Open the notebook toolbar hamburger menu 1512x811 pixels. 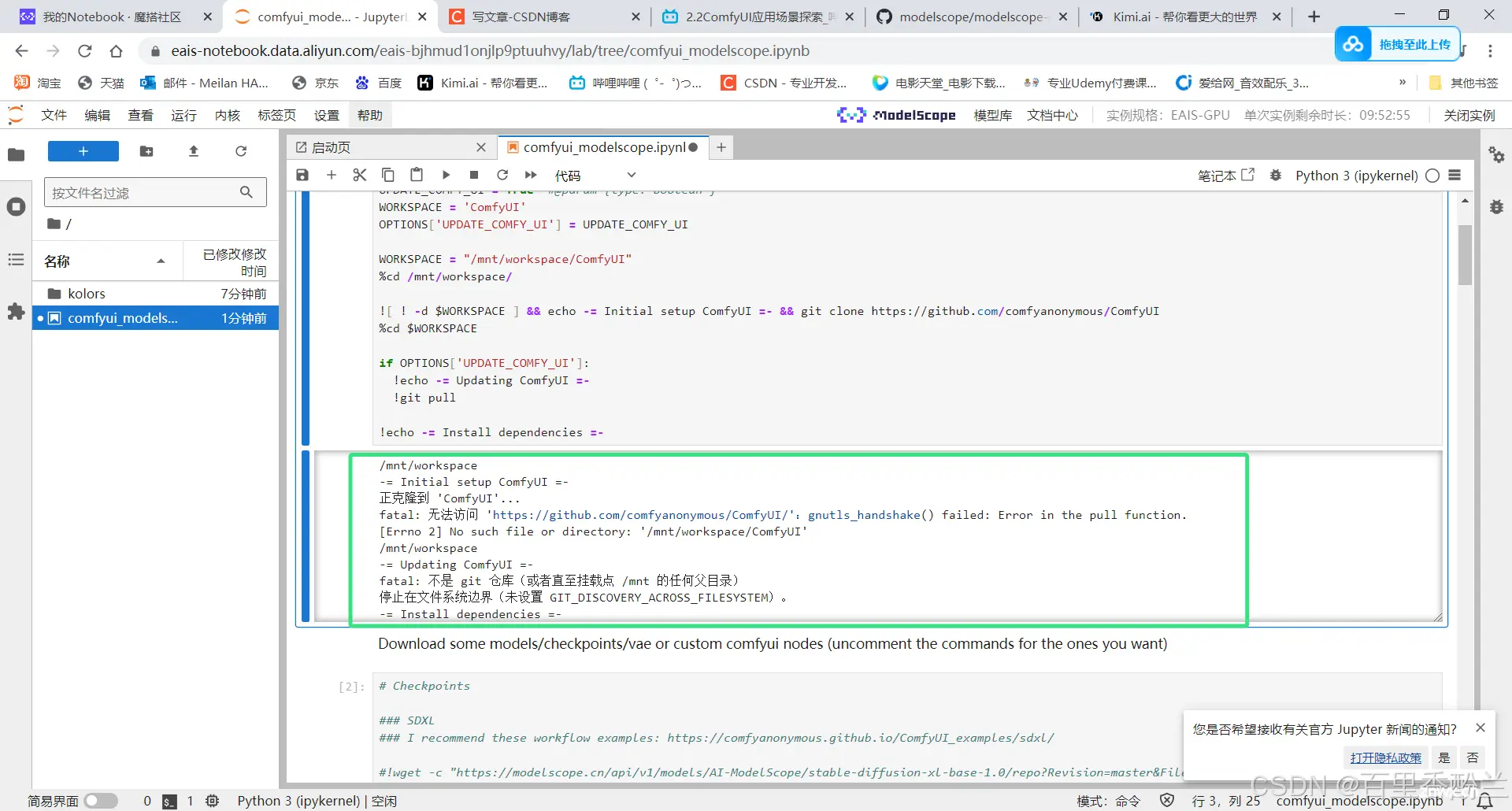tap(1455, 175)
